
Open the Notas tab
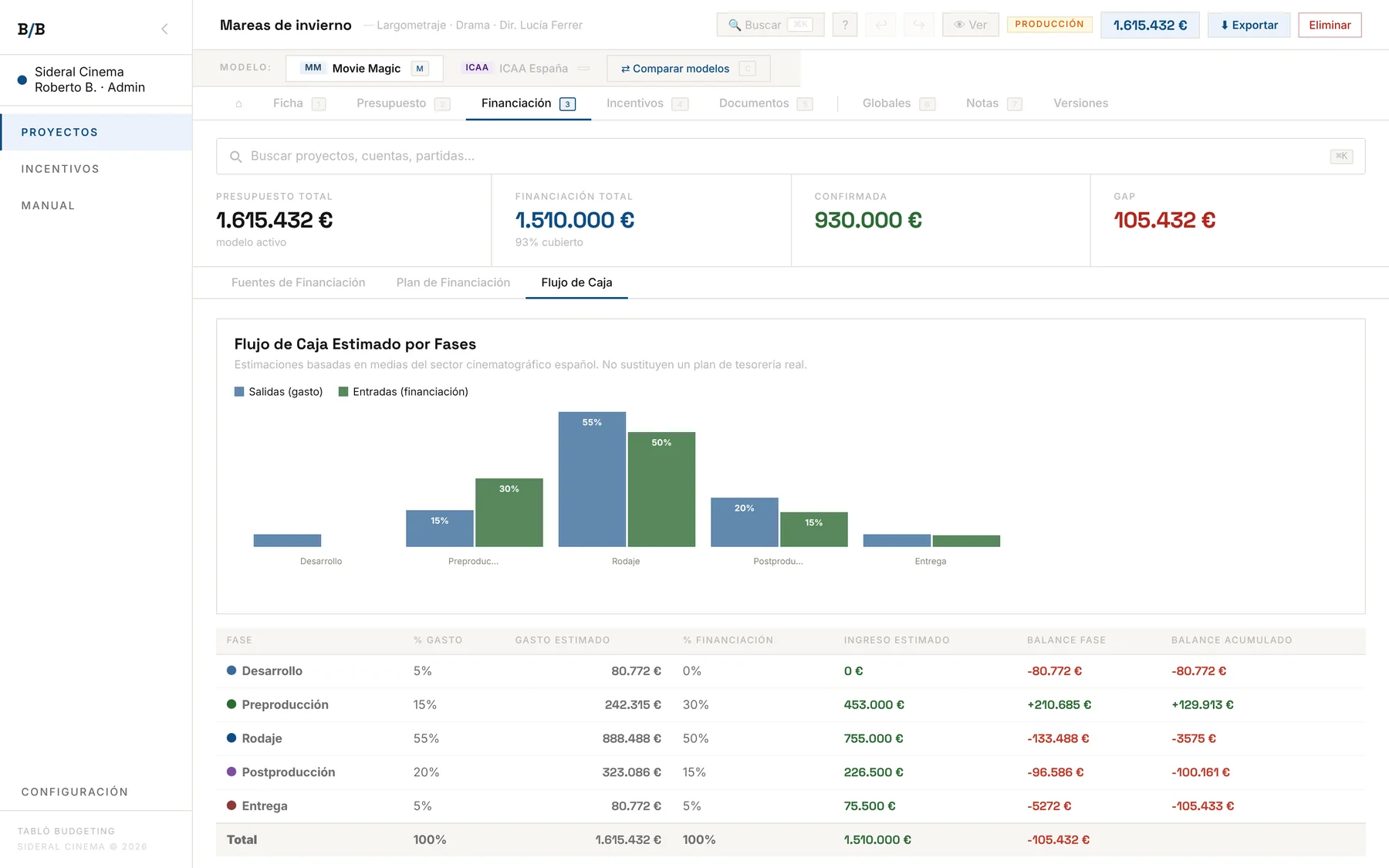[x=994, y=103]
